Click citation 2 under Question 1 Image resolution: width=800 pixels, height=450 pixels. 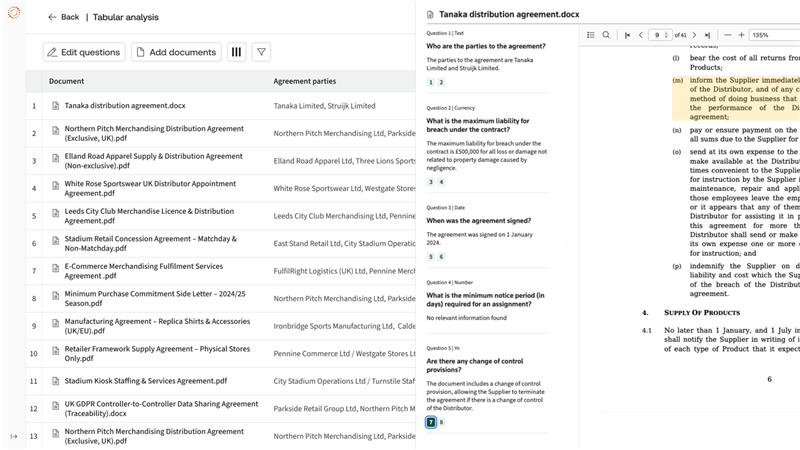[x=441, y=82]
